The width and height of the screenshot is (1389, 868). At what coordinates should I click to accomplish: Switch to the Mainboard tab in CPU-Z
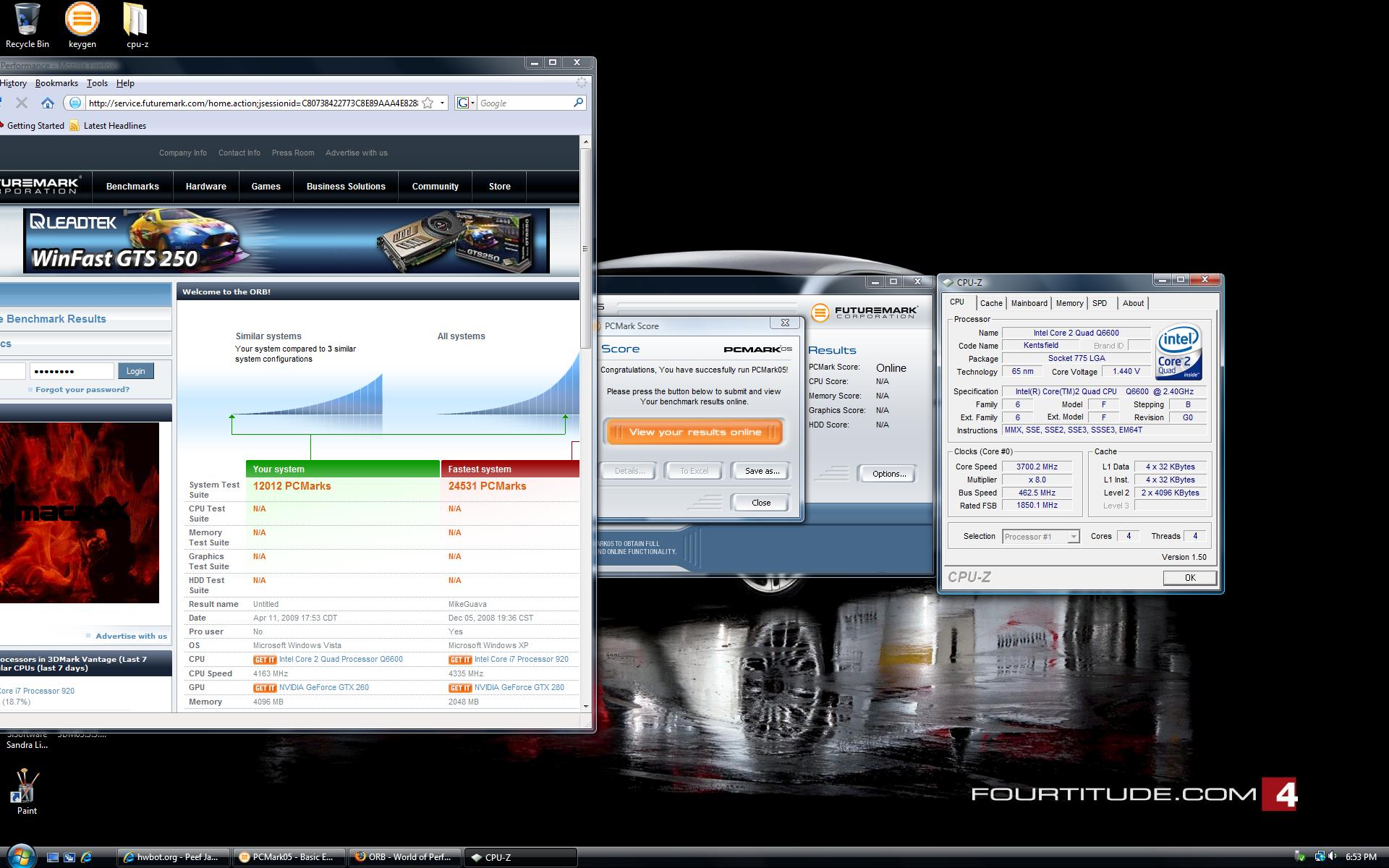pos(1029,303)
